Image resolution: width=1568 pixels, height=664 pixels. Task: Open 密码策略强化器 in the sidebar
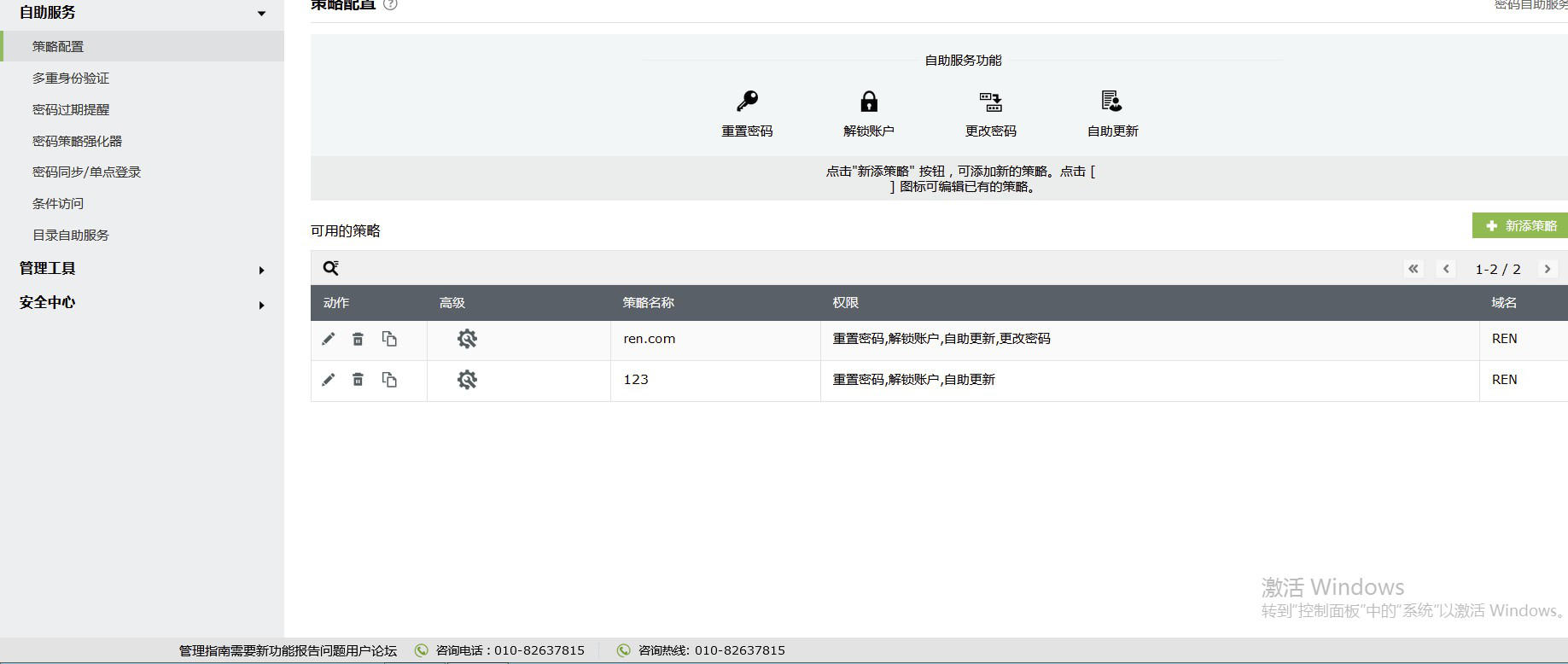tap(78, 141)
